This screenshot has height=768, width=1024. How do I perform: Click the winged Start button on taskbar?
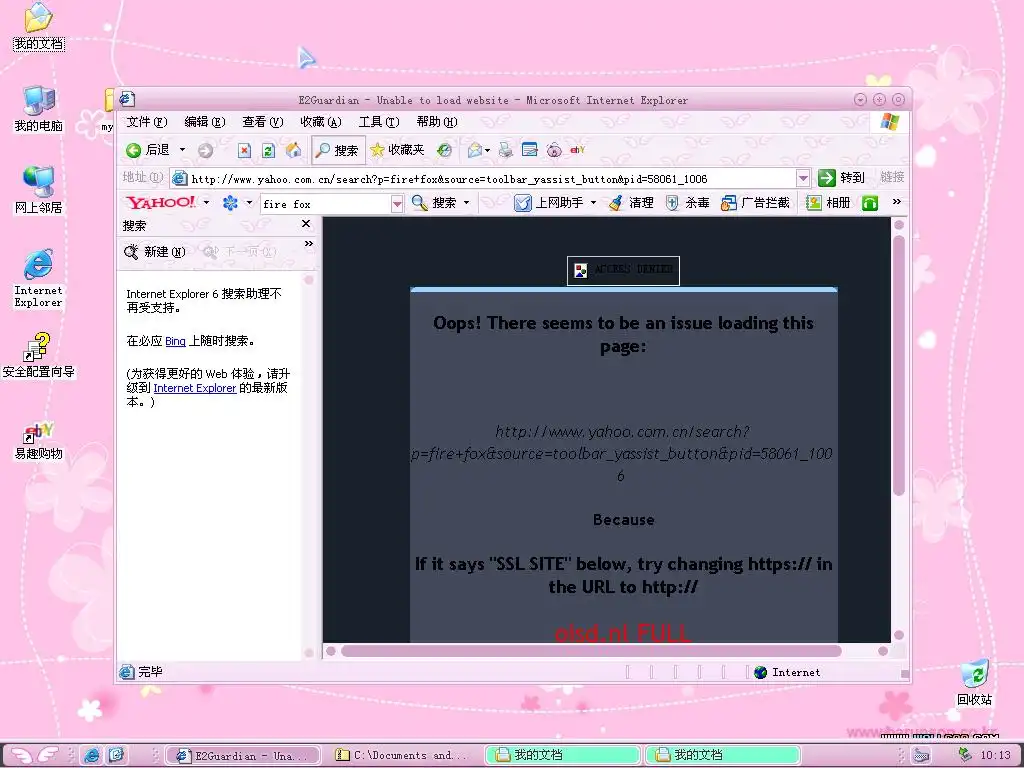pyautogui.click(x=35, y=755)
